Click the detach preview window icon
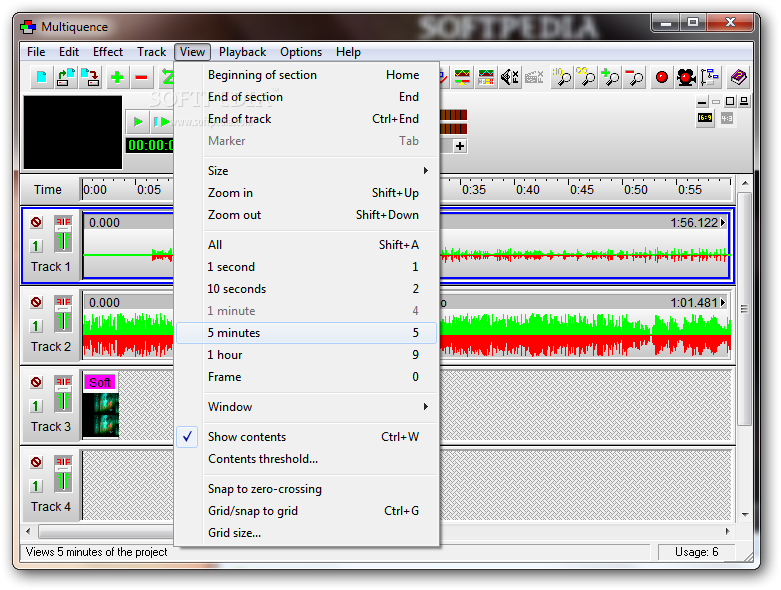The width and height of the screenshot is (781, 590). tap(744, 102)
